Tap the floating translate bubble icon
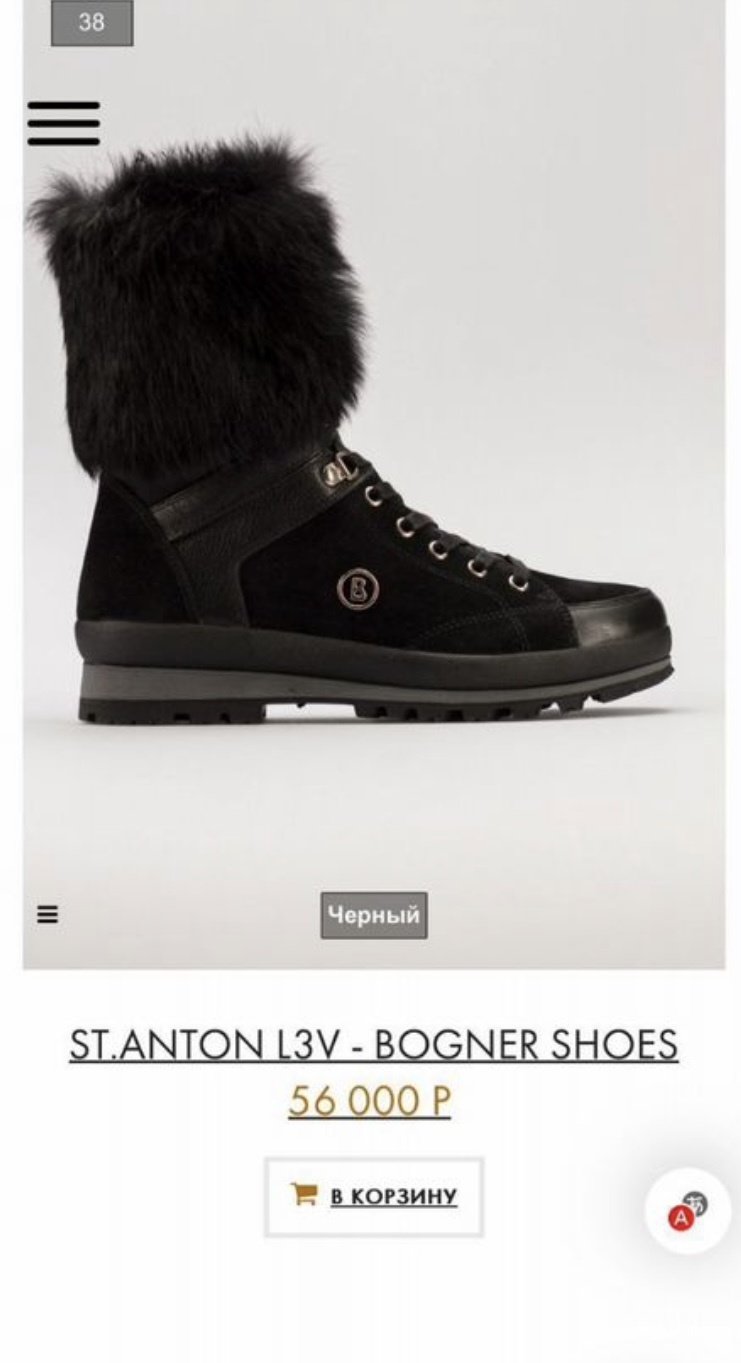 click(x=687, y=1210)
